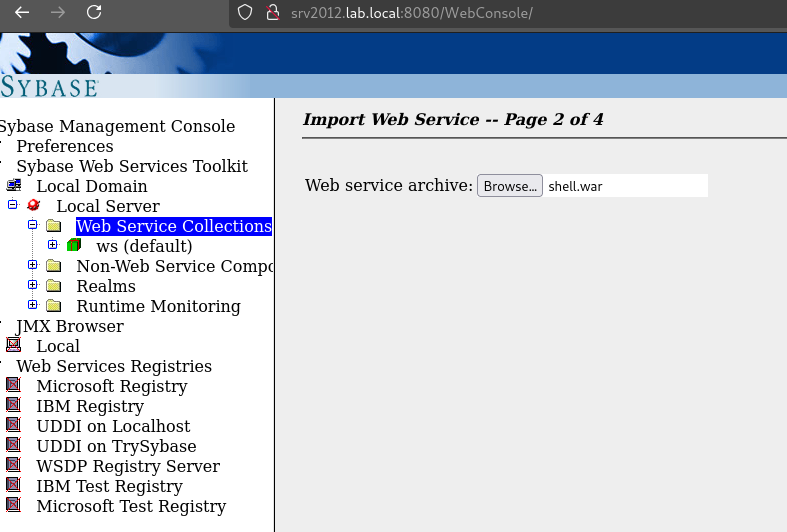Viewport: 787px width, 532px height.
Task: Collapse the Local Server tree node
Action: [x=13, y=205]
